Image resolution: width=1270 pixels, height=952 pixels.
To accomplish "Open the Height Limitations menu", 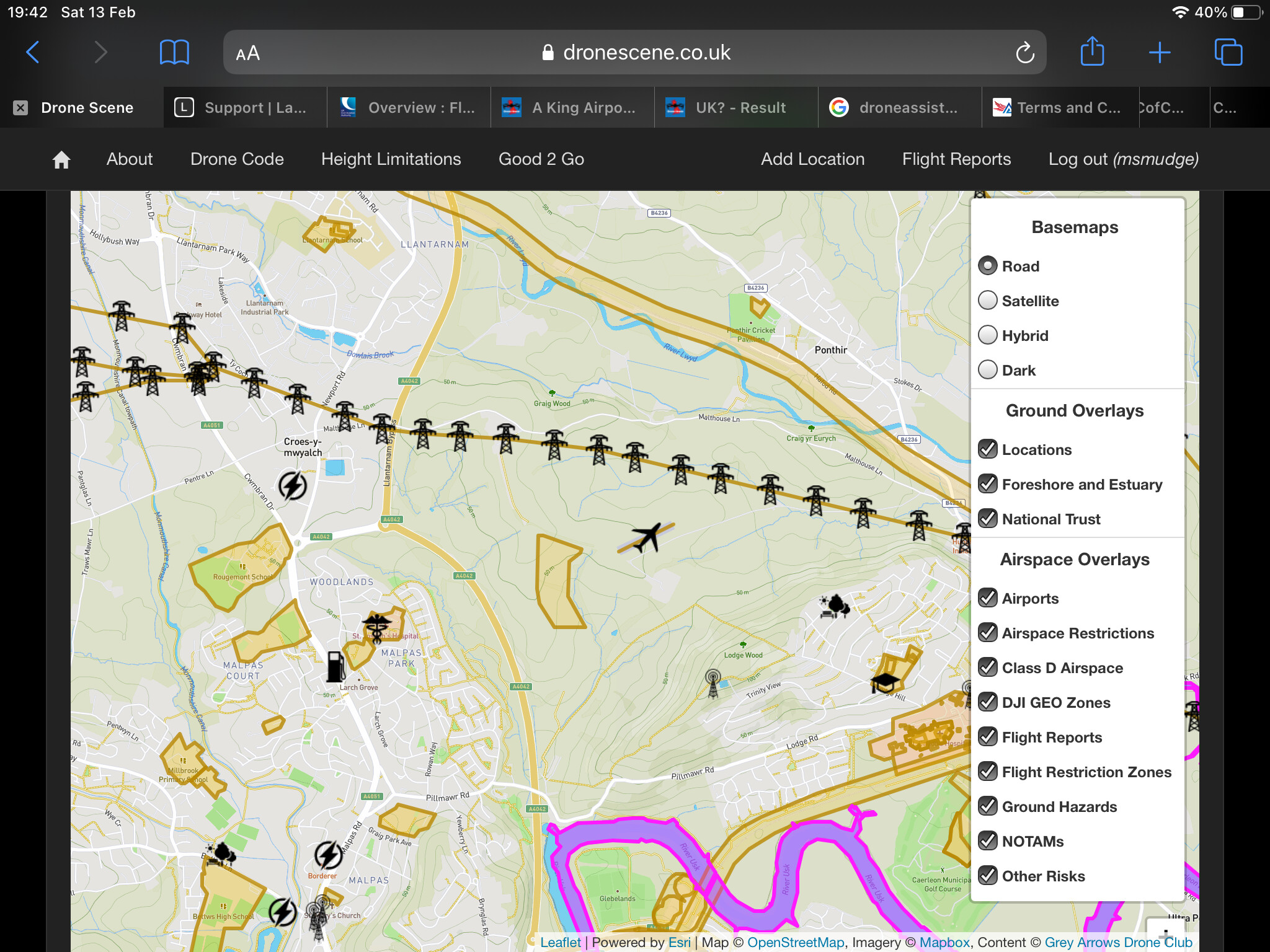I will pos(391,159).
